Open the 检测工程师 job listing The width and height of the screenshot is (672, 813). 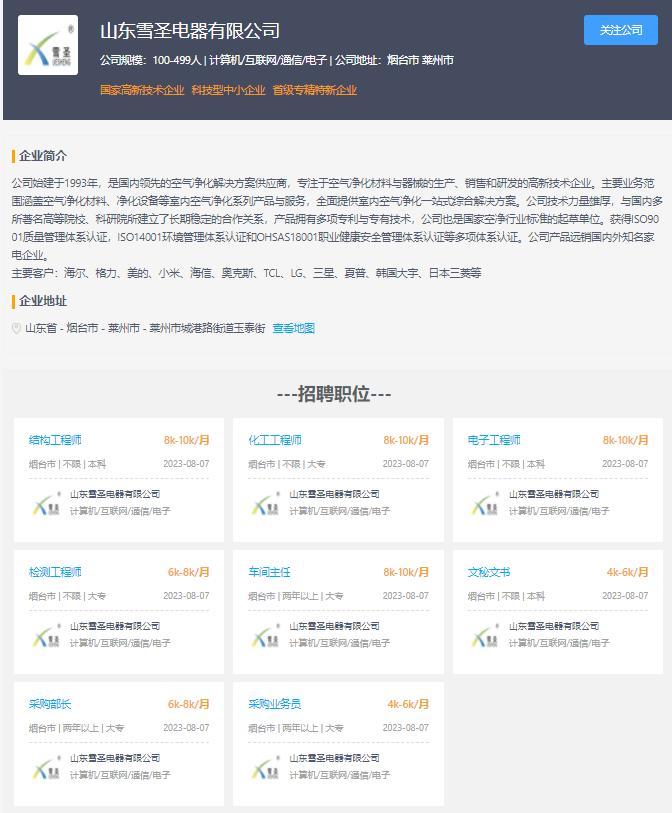coord(55,572)
